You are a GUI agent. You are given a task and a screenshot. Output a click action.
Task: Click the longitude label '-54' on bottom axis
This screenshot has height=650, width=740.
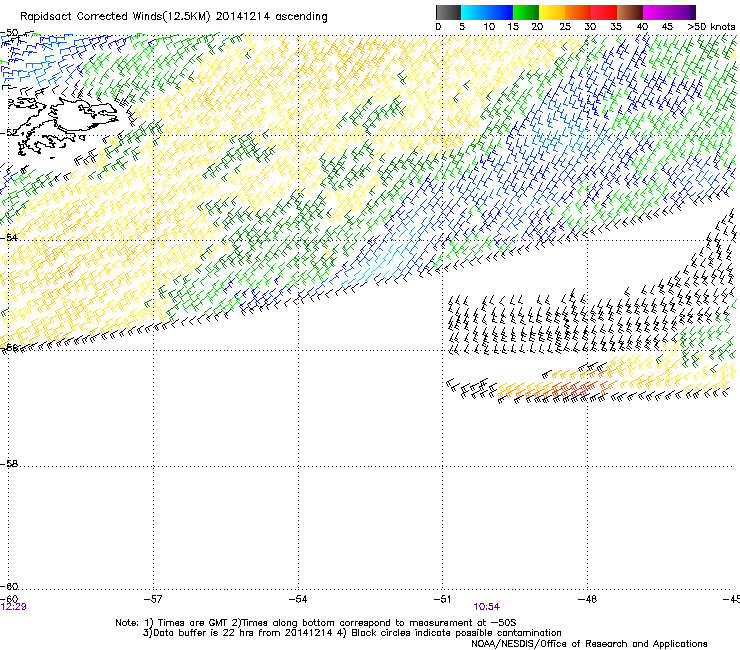[298, 599]
